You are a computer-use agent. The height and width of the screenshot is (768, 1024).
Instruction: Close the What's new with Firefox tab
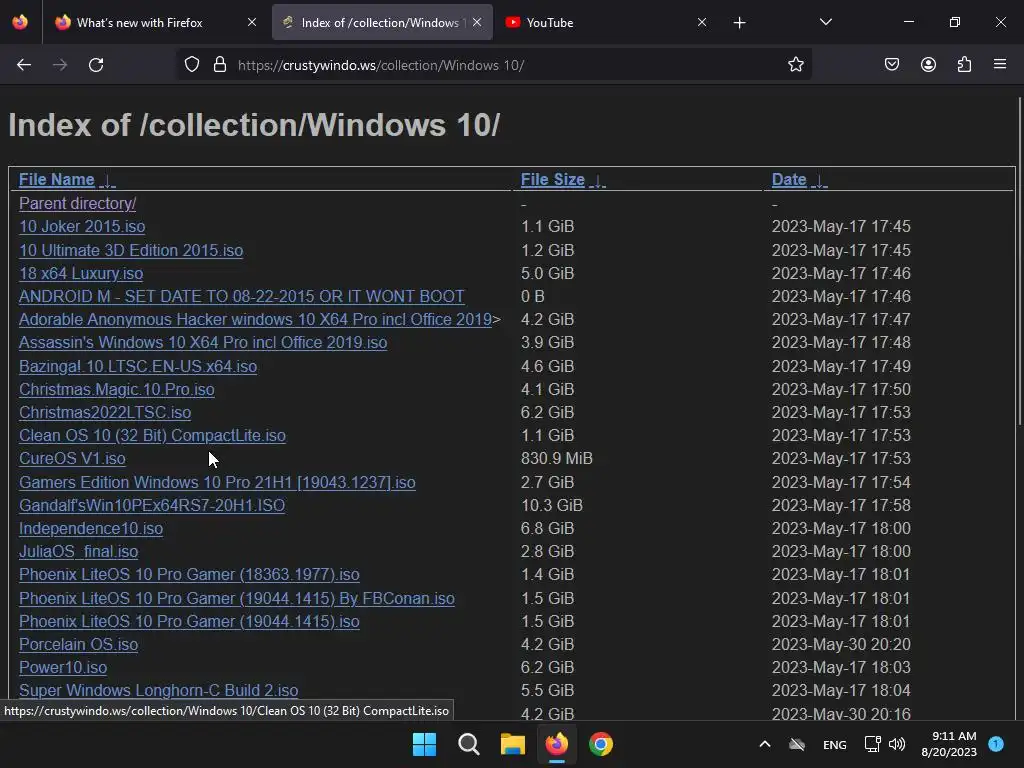click(252, 22)
